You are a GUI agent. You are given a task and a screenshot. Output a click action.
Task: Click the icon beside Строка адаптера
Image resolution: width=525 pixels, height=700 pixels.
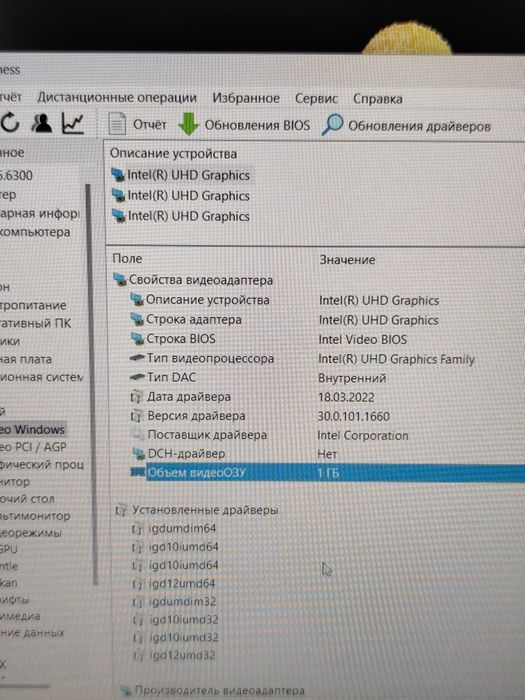(x=137, y=319)
